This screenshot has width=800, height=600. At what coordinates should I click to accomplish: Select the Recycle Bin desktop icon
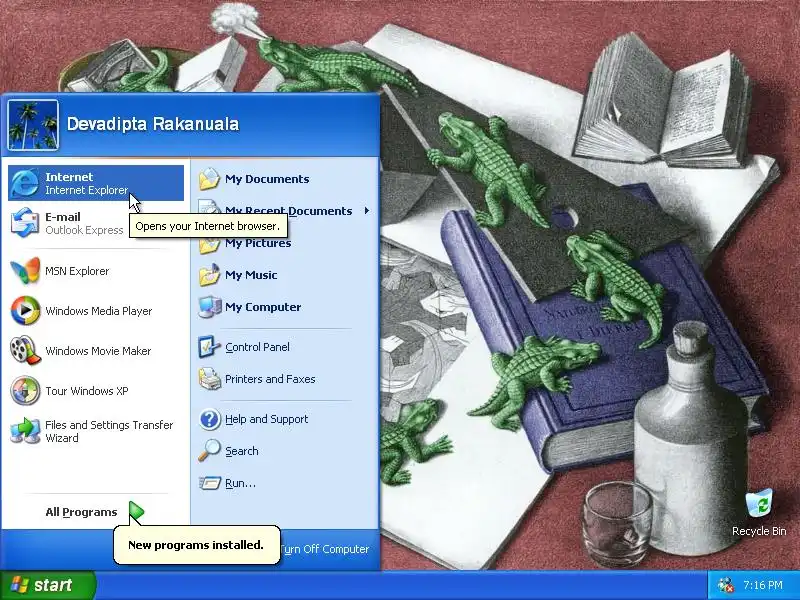pos(759,504)
